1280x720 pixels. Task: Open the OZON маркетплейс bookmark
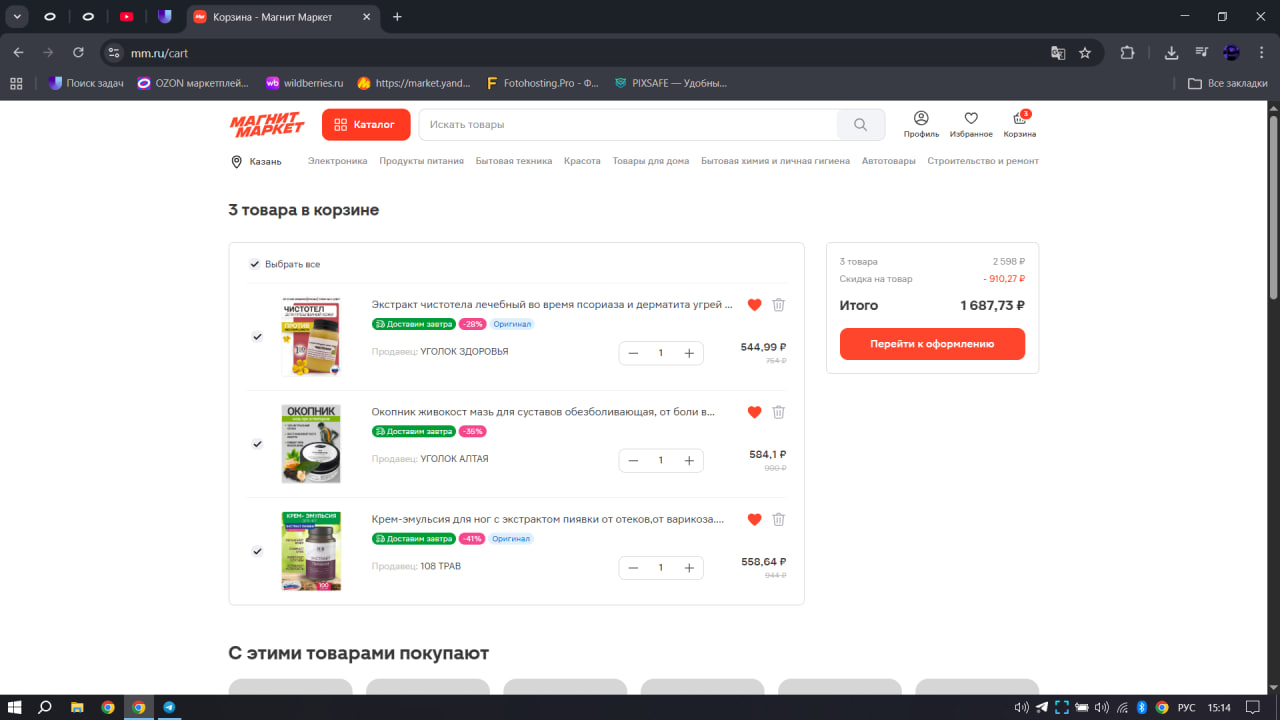click(195, 83)
